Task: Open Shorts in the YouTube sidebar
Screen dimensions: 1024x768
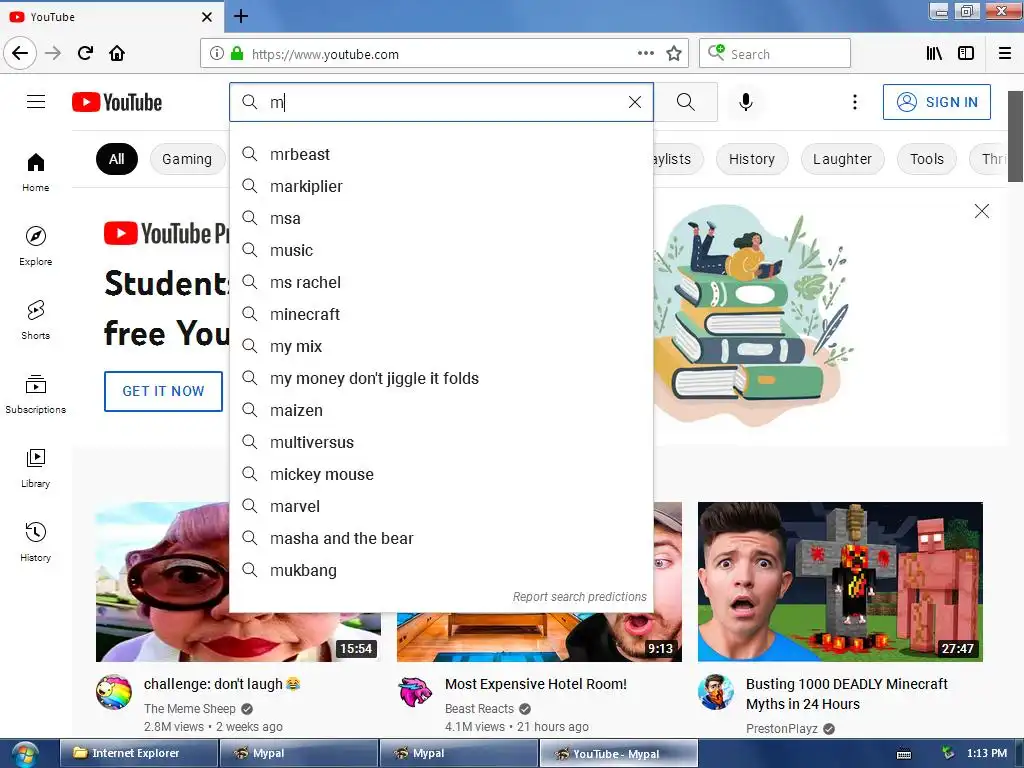Action: point(36,320)
